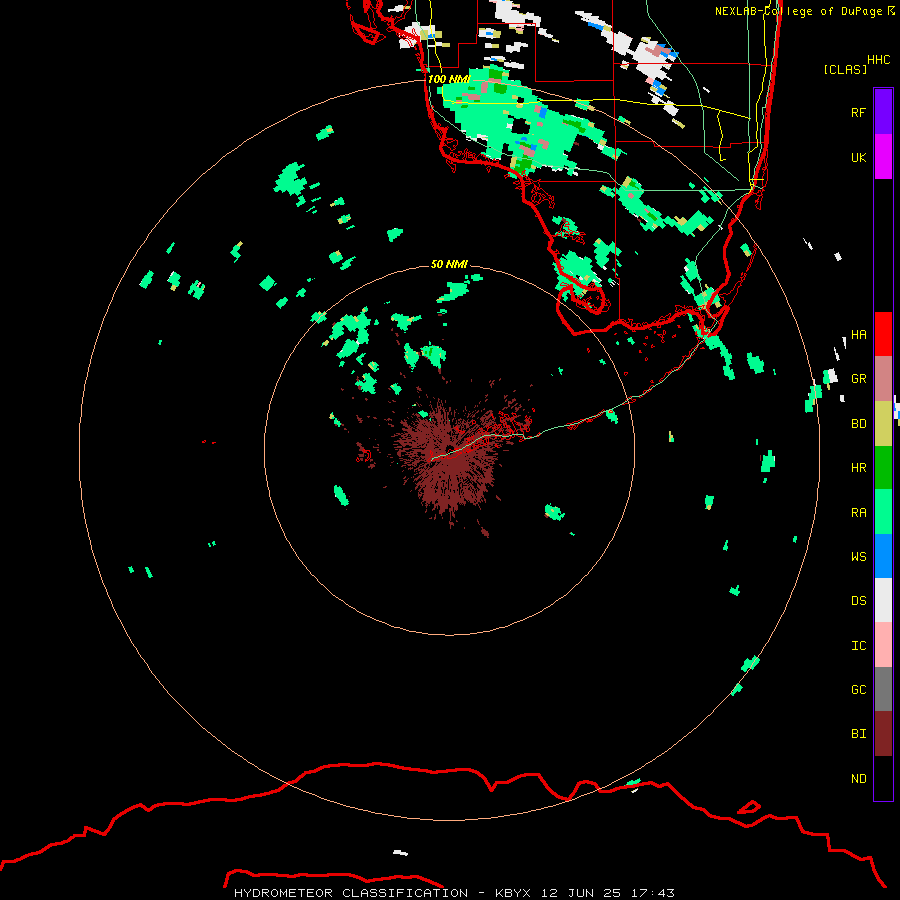Select the GR legend label
The image size is (900, 900).
point(858,379)
